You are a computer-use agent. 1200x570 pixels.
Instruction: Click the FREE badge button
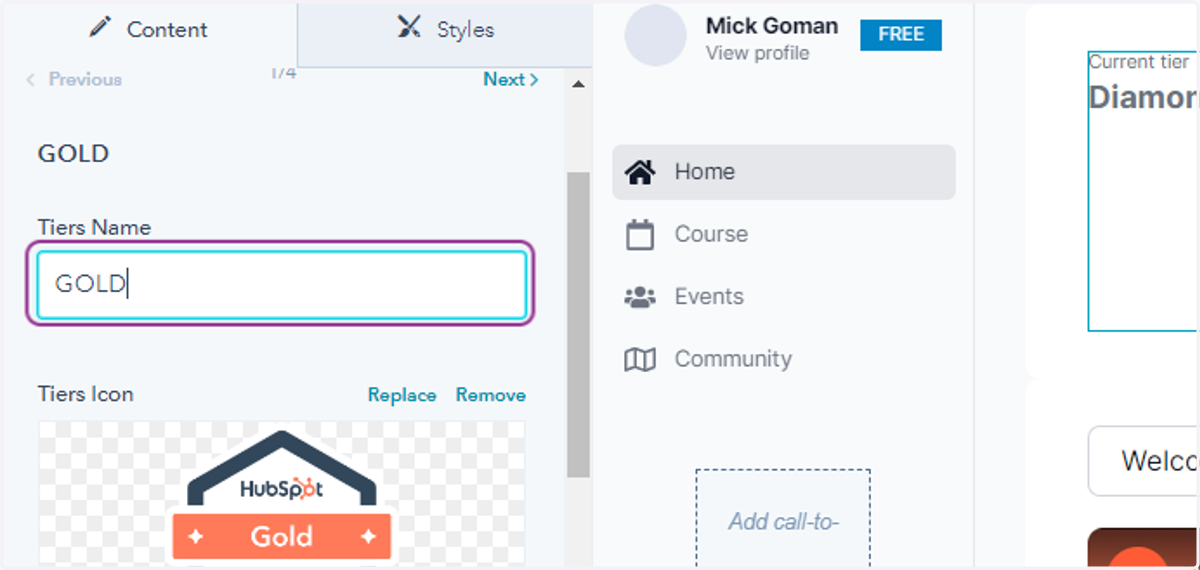click(901, 34)
